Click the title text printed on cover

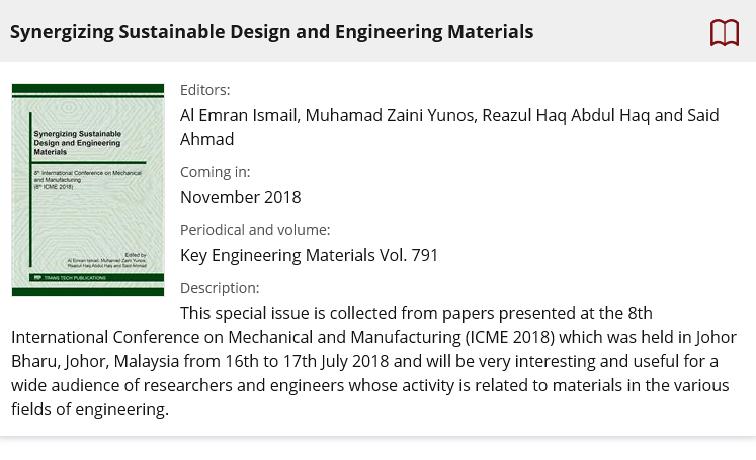77,143
